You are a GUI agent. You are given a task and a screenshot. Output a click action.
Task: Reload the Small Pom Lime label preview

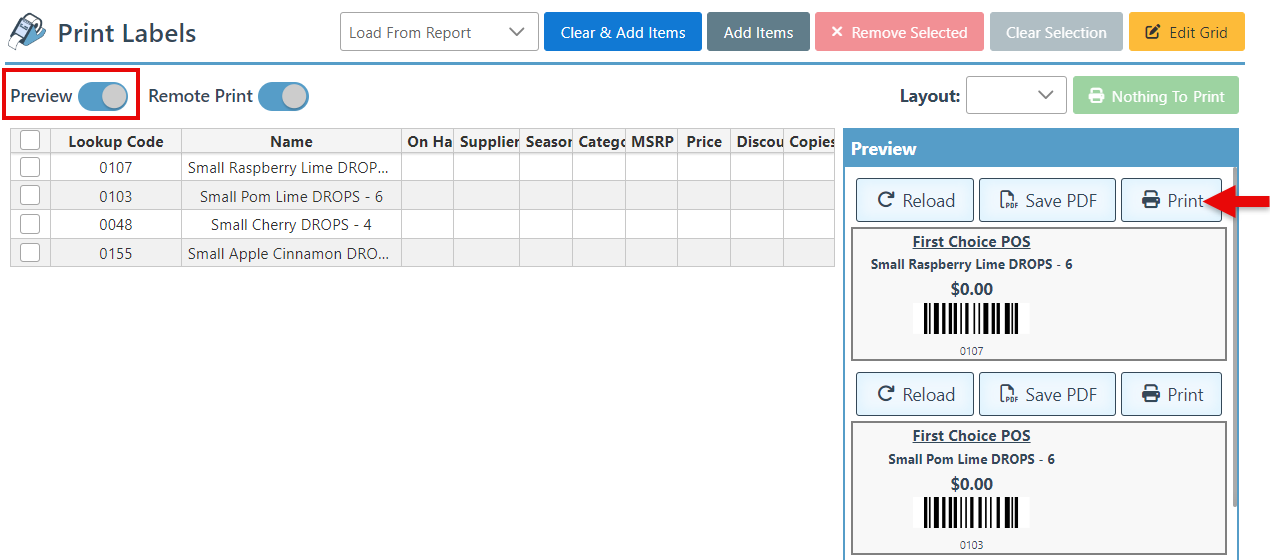[x=915, y=395]
